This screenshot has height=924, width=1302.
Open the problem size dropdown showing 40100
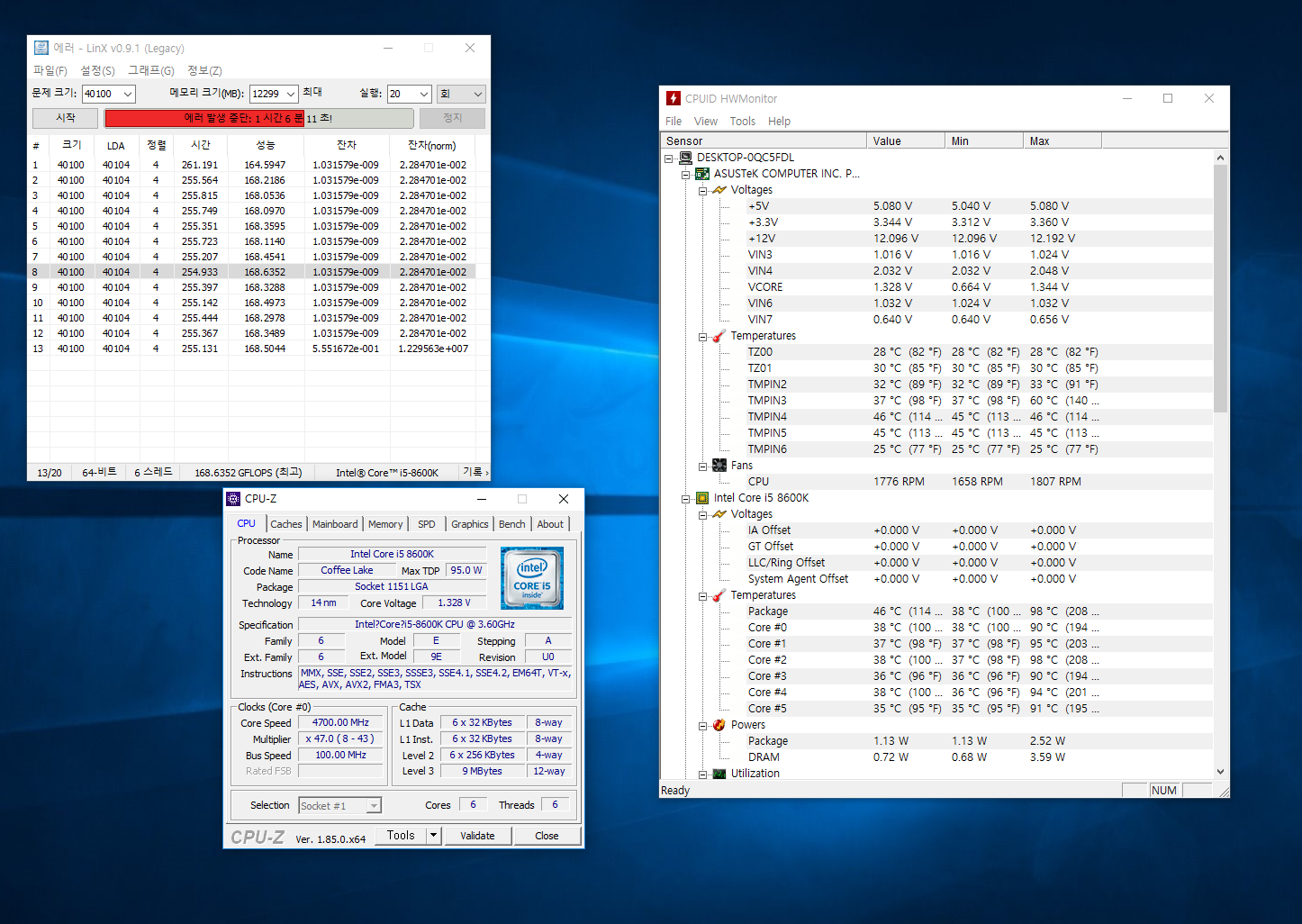(128, 94)
